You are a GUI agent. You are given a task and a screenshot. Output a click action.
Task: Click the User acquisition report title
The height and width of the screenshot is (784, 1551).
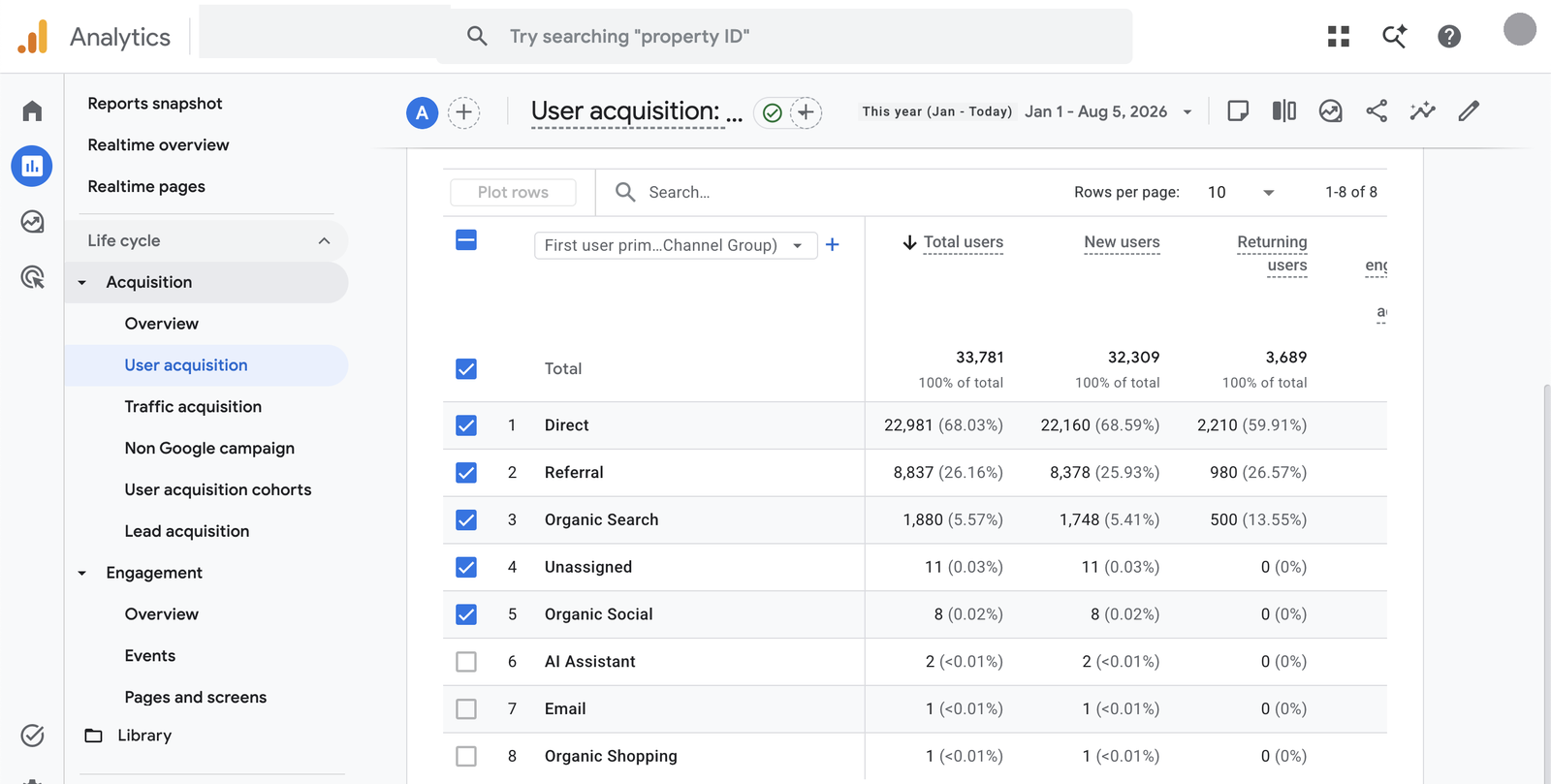(x=637, y=112)
